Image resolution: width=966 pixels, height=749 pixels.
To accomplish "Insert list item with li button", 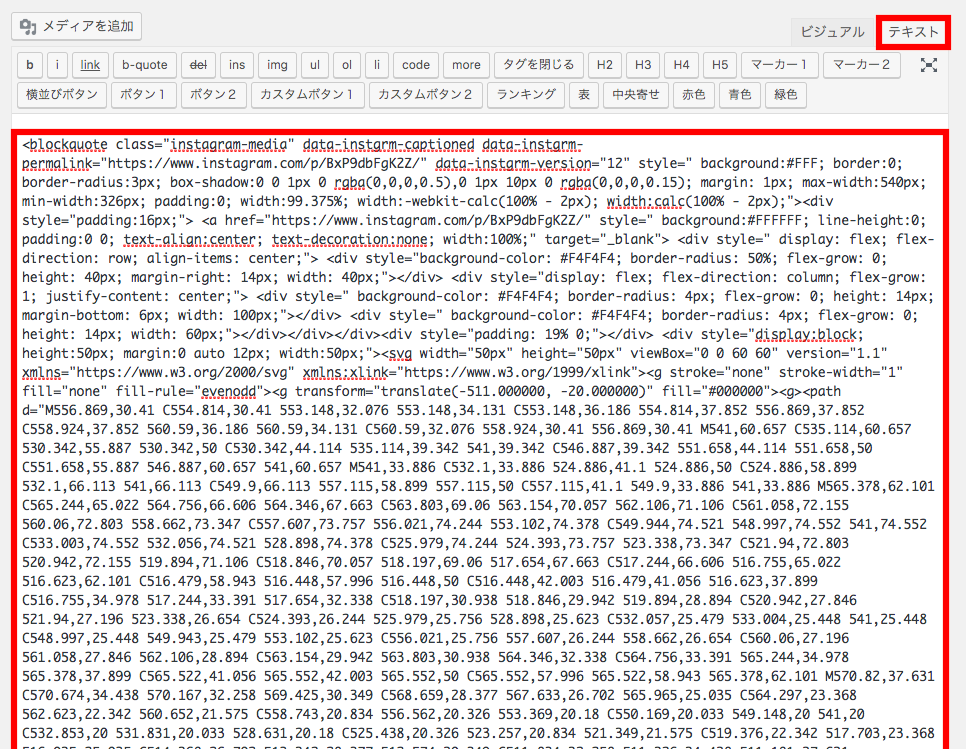I will (376, 65).
